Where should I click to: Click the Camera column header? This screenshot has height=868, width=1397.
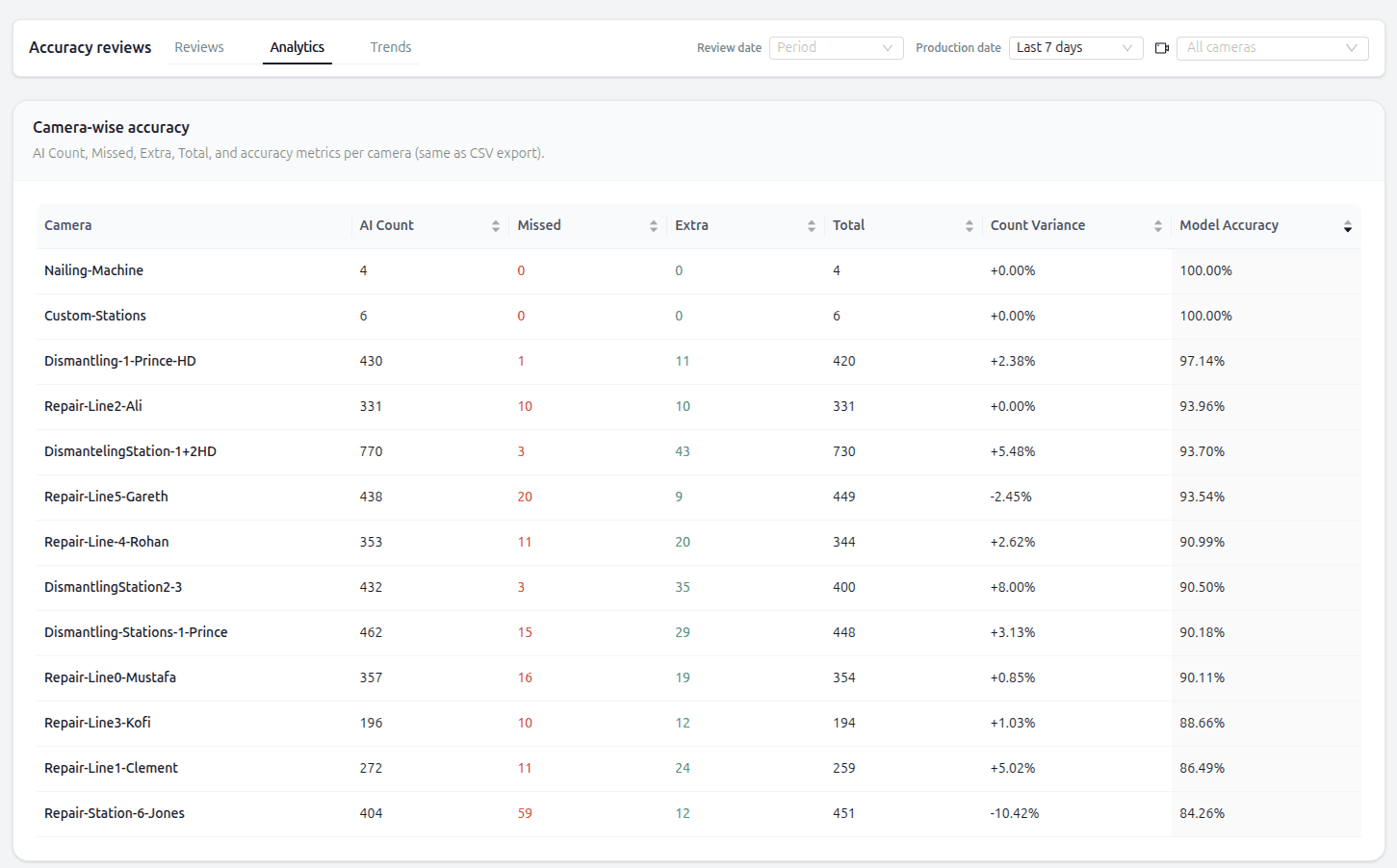pos(67,225)
